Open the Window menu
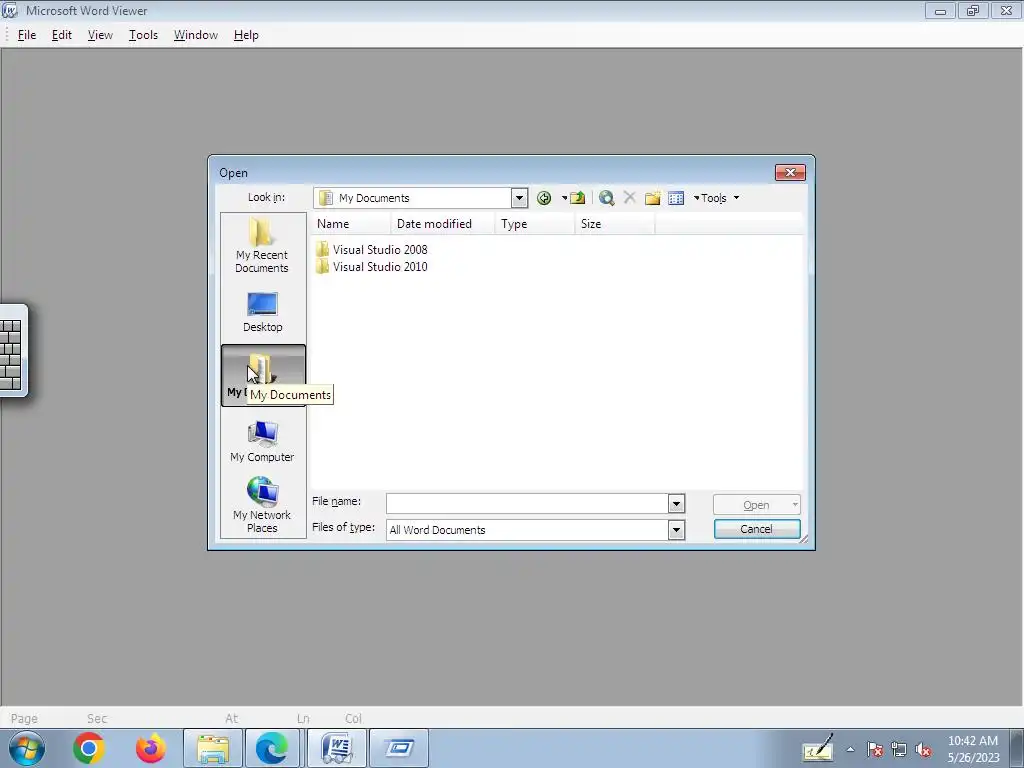The height and width of the screenshot is (768, 1024). [196, 35]
